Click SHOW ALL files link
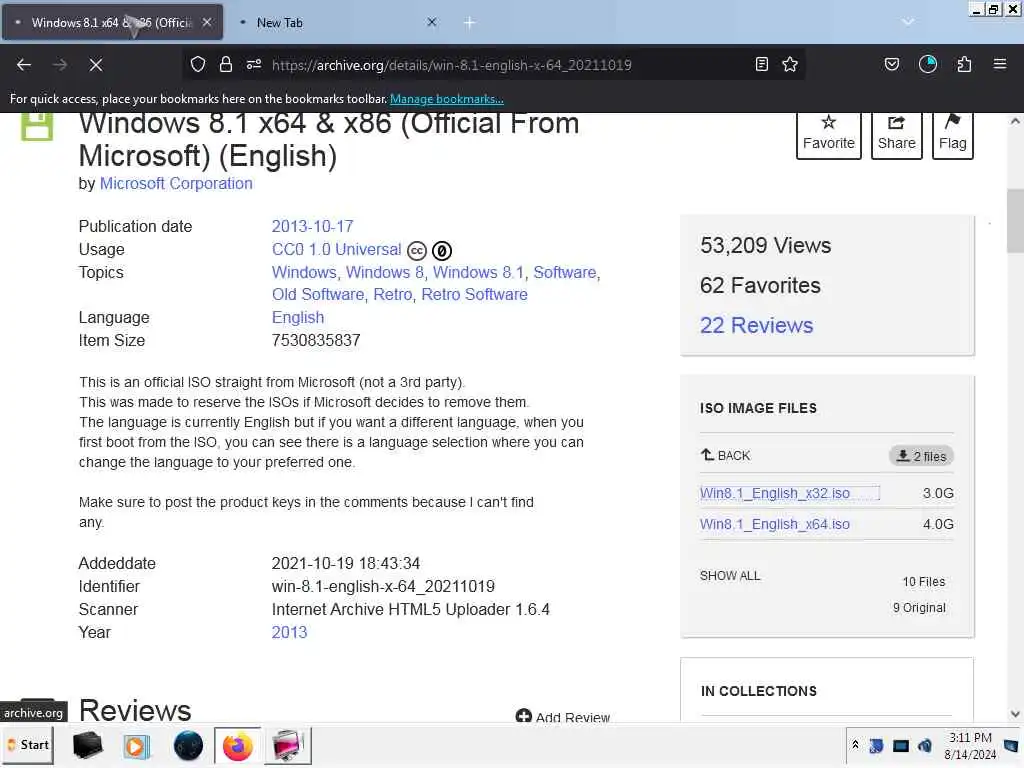This screenshot has width=1024, height=768. pyautogui.click(x=730, y=575)
